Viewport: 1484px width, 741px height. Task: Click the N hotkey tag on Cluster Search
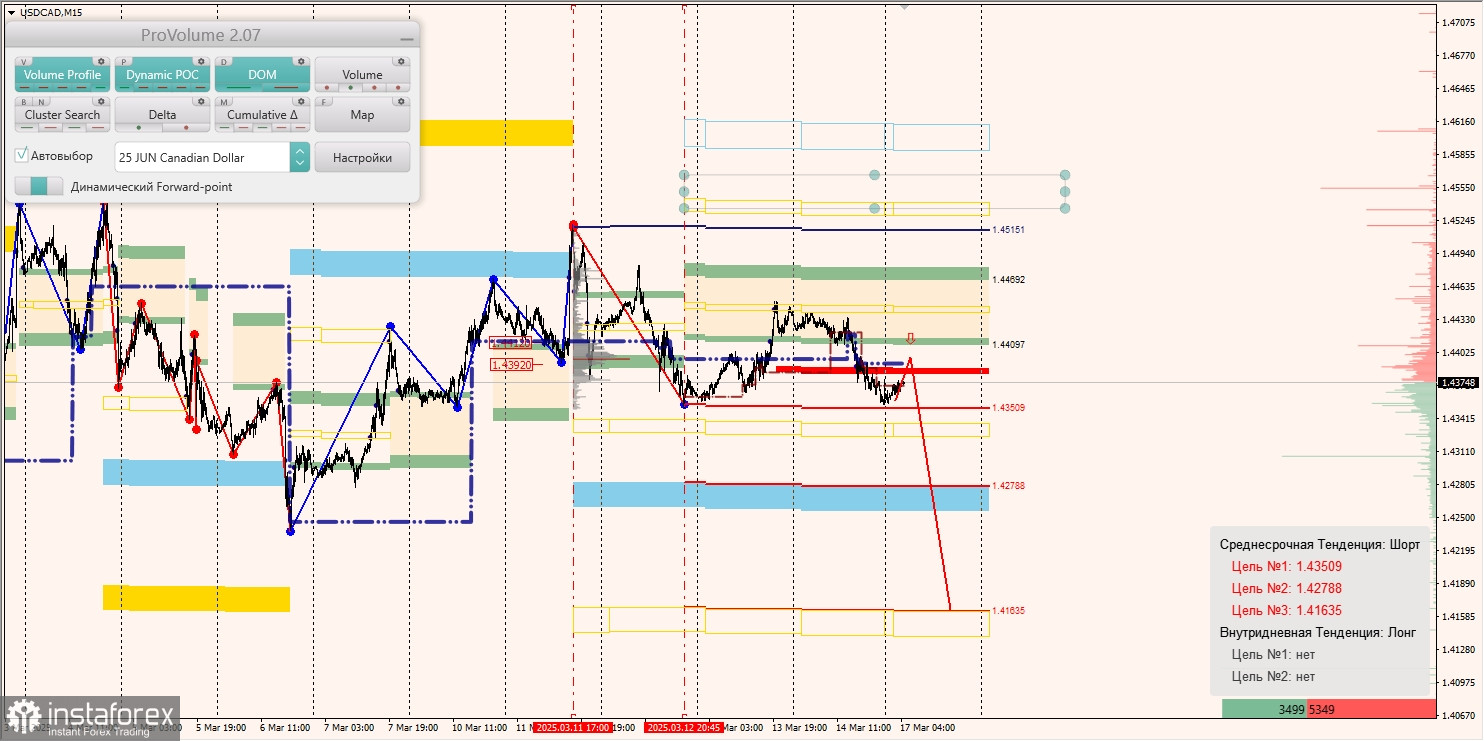click(39, 102)
